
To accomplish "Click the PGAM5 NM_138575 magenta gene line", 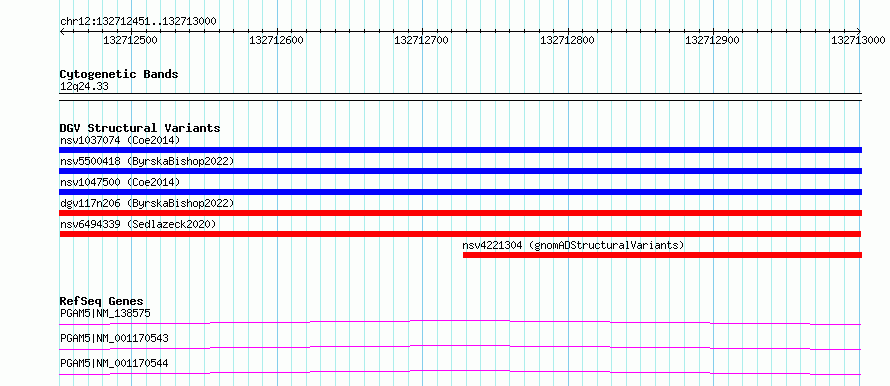I will (460, 322).
